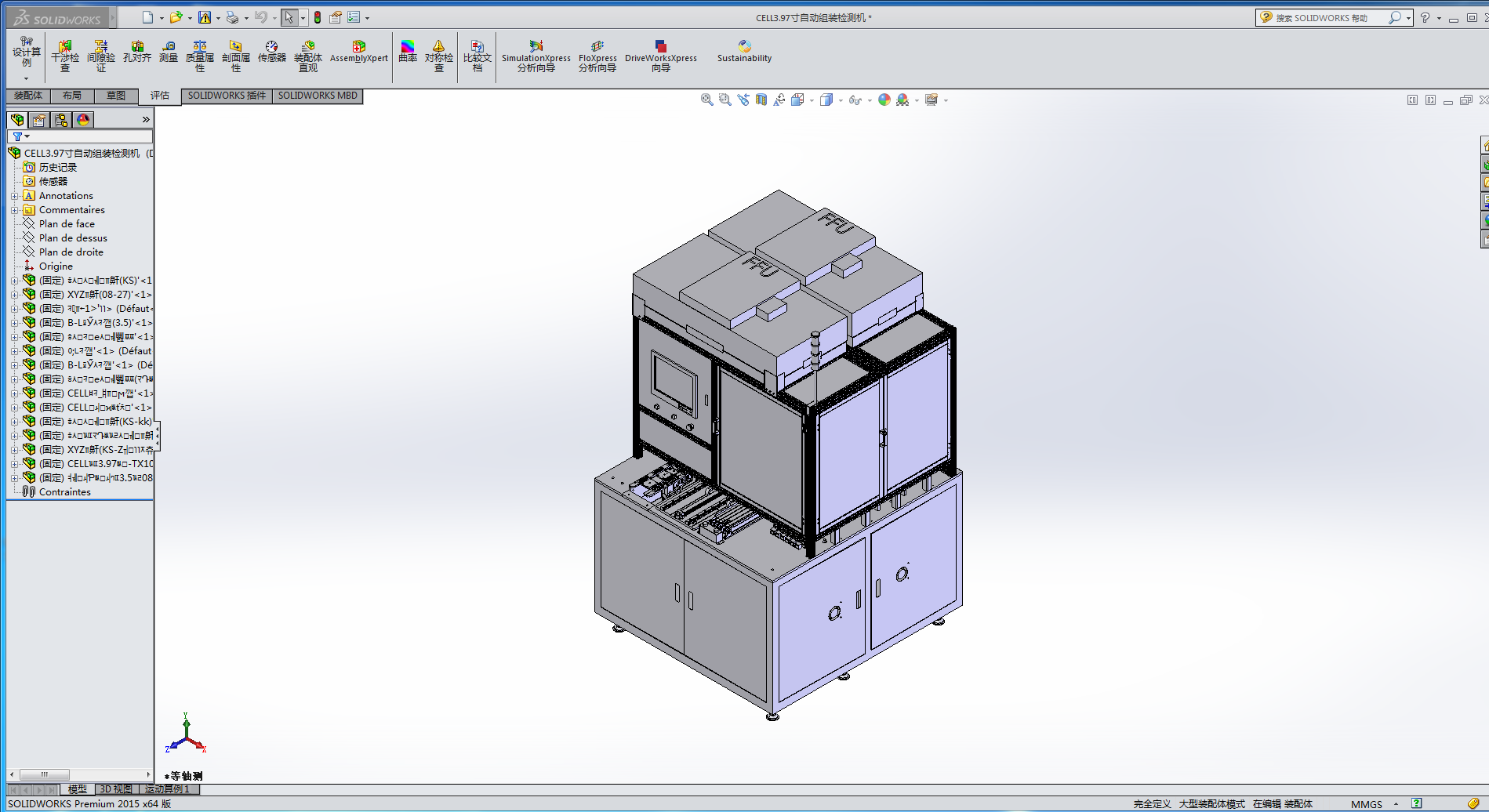Open the SOLIDWORKS 插件 add-ins tab
Viewport: 1489px width, 812px height.
227,96
